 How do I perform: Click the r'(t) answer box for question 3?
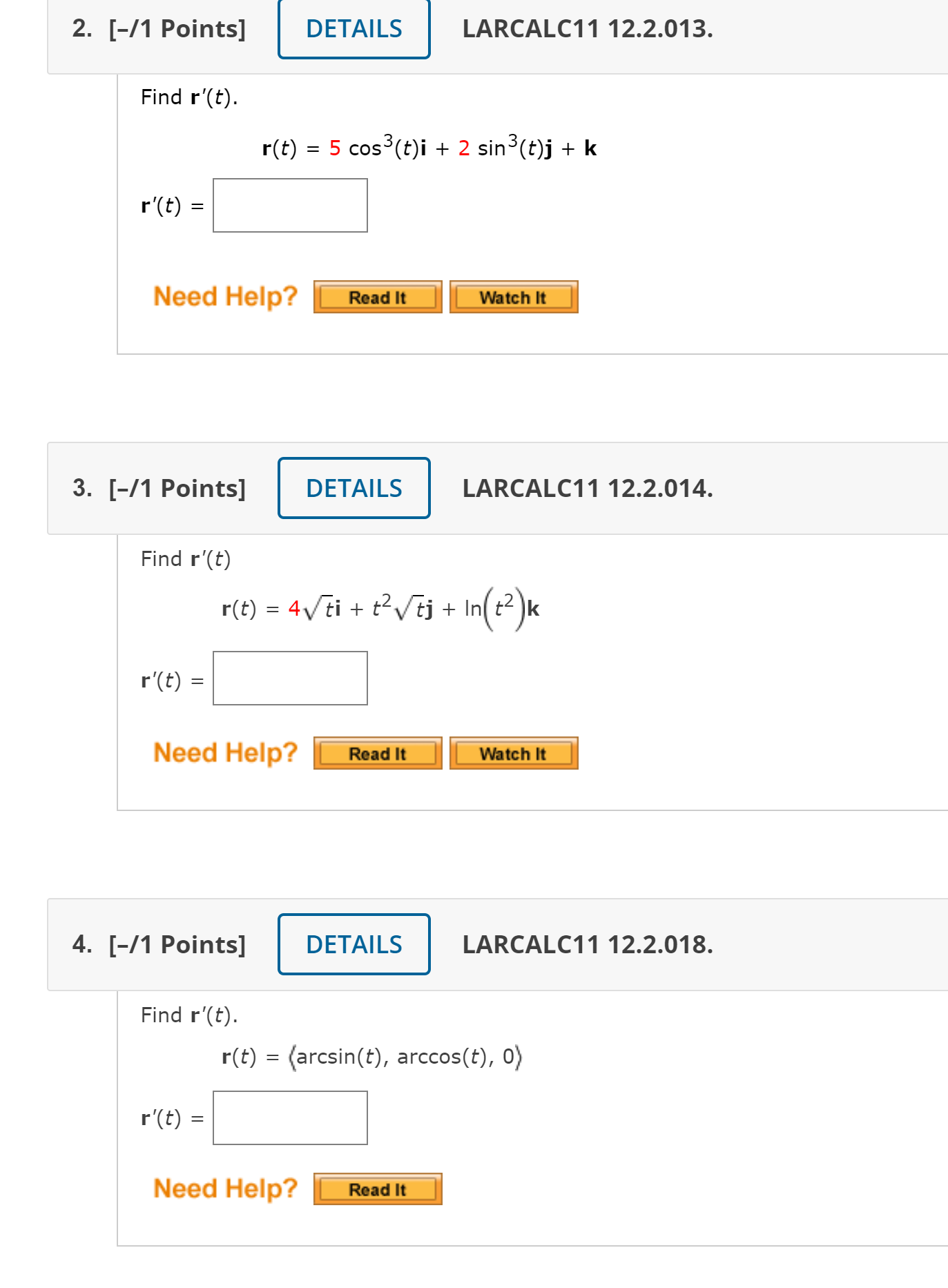click(x=291, y=677)
